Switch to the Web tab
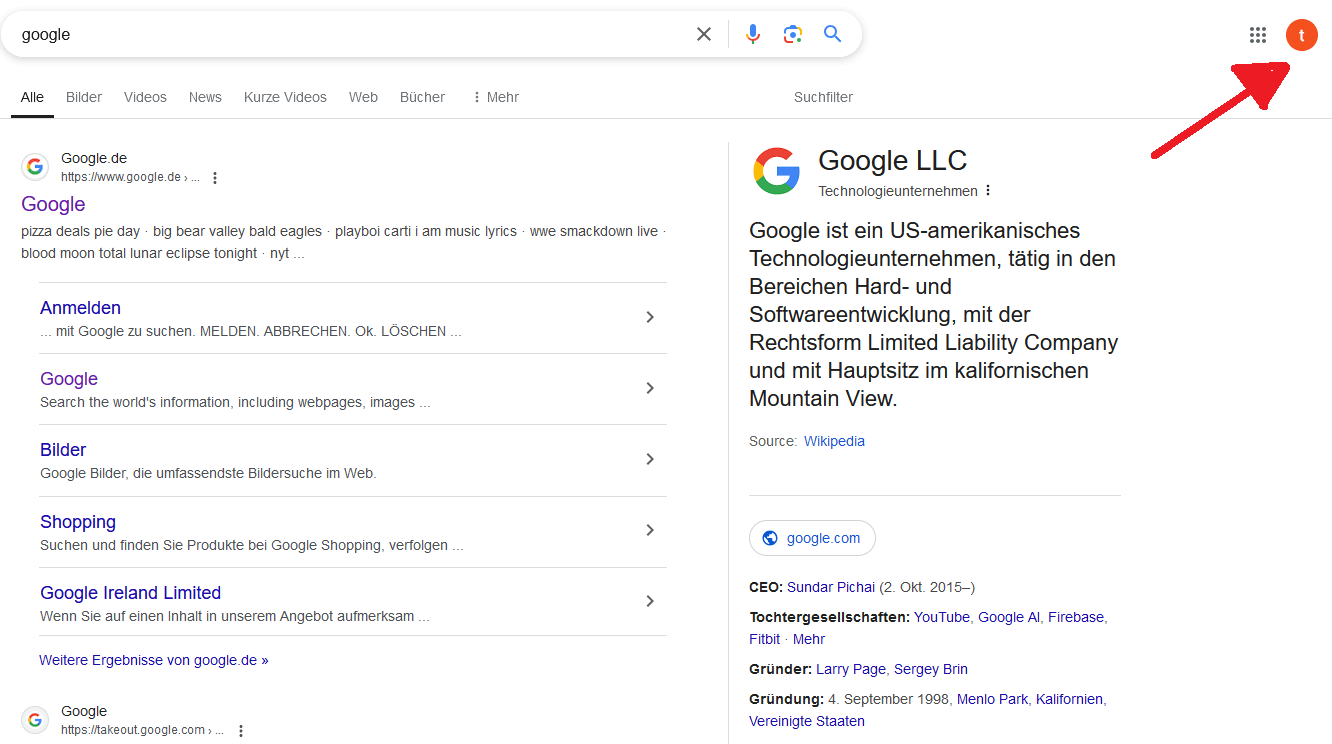Image resolution: width=1332 pixels, height=744 pixels. 363,97
